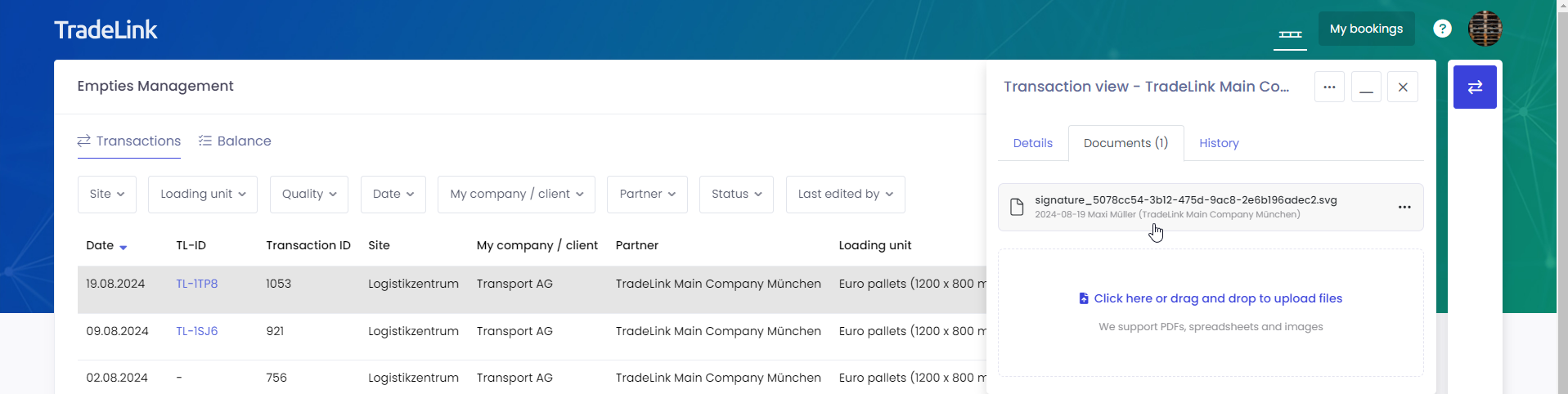Open transaction view more options menu
The width and height of the screenshot is (1568, 394).
click(1328, 87)
